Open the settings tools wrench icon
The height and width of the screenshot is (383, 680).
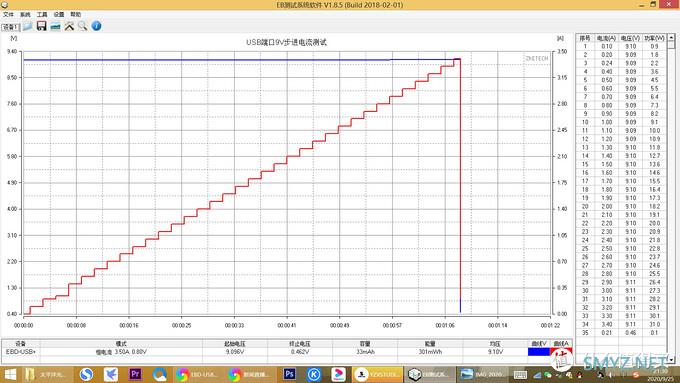[x=69, y=26]
